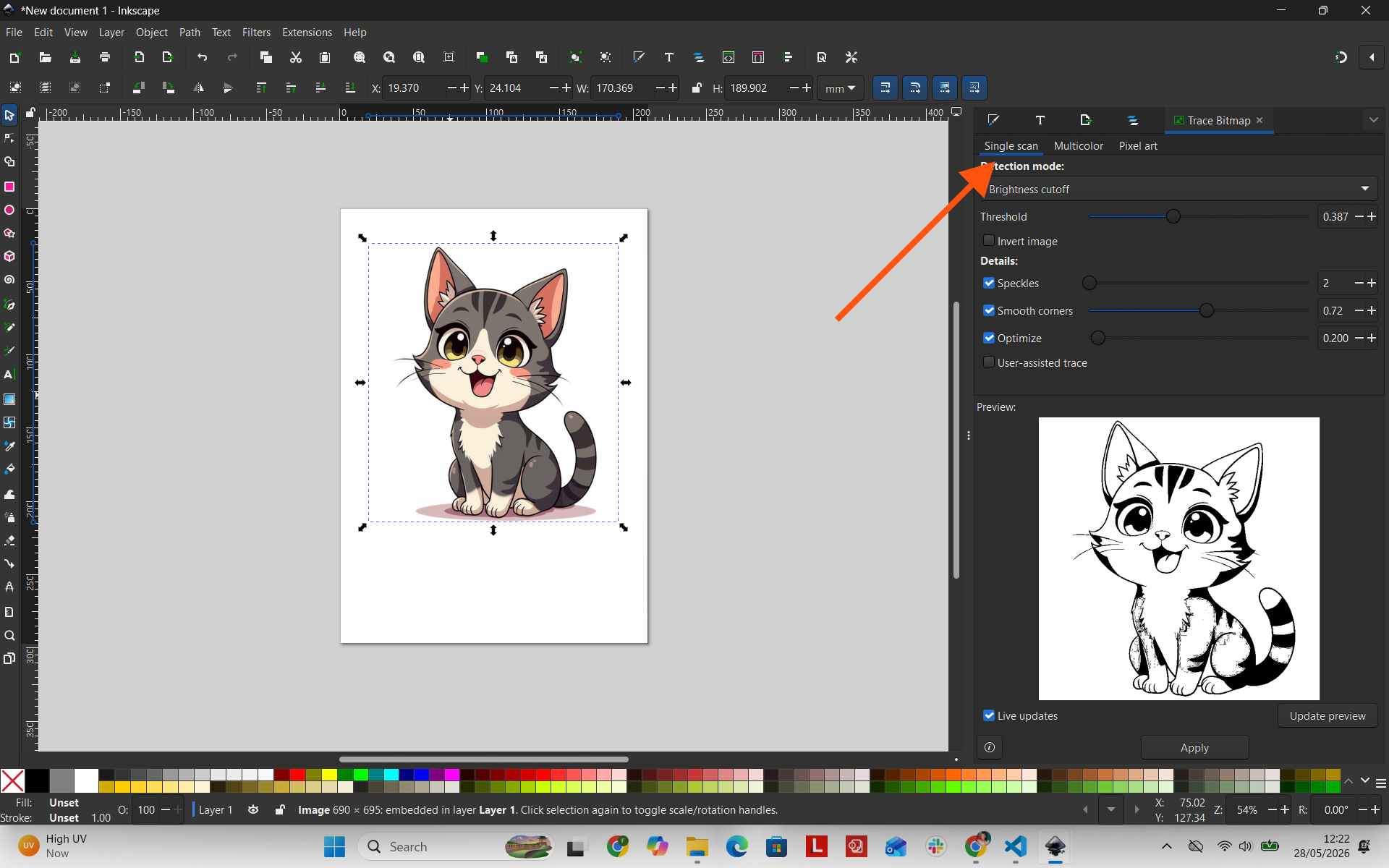Open the palette options menu
The image size is (1389, 868).
coord(1380,783)
